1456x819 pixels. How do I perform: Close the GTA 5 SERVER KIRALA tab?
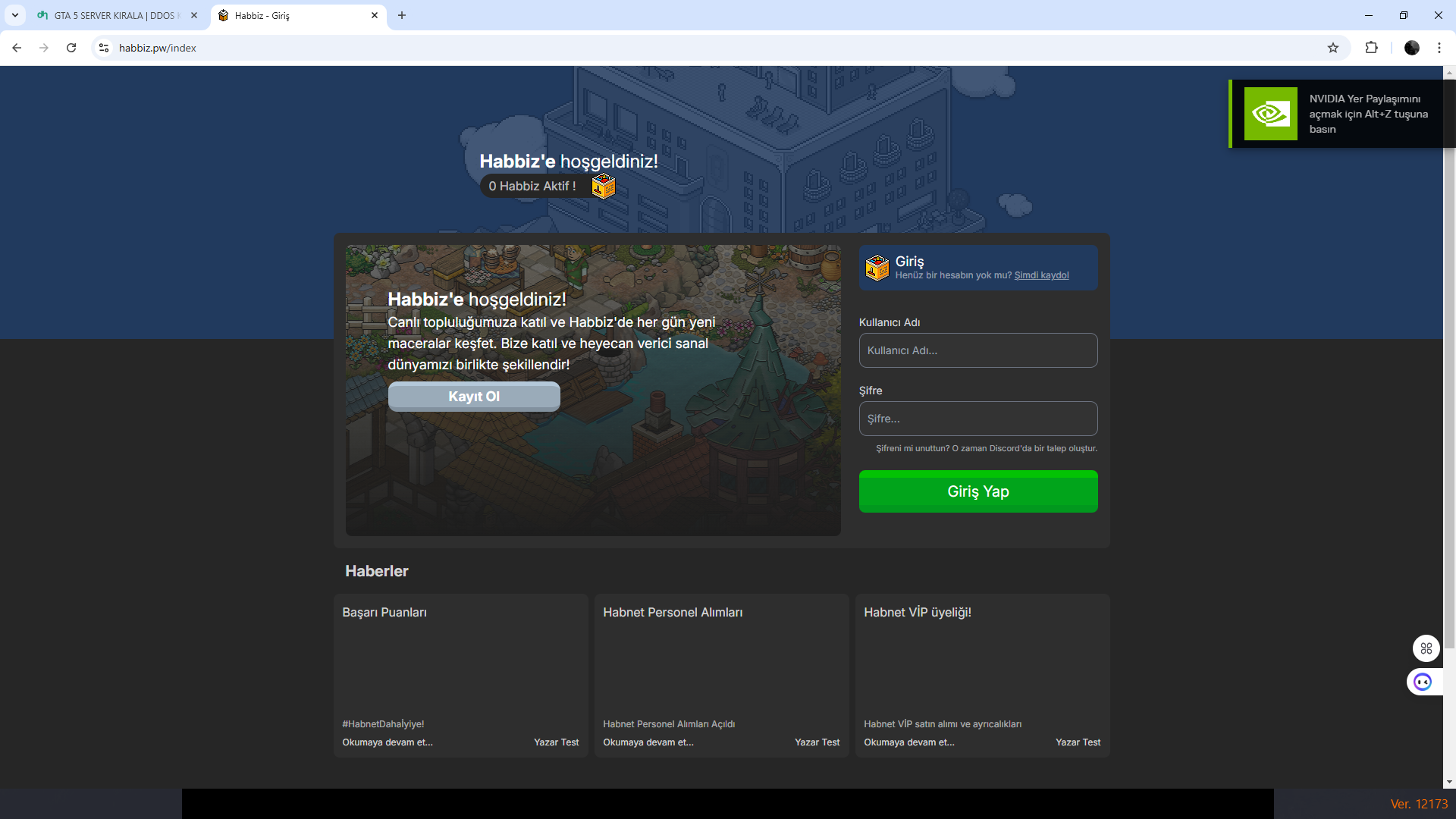click(194, 15)
